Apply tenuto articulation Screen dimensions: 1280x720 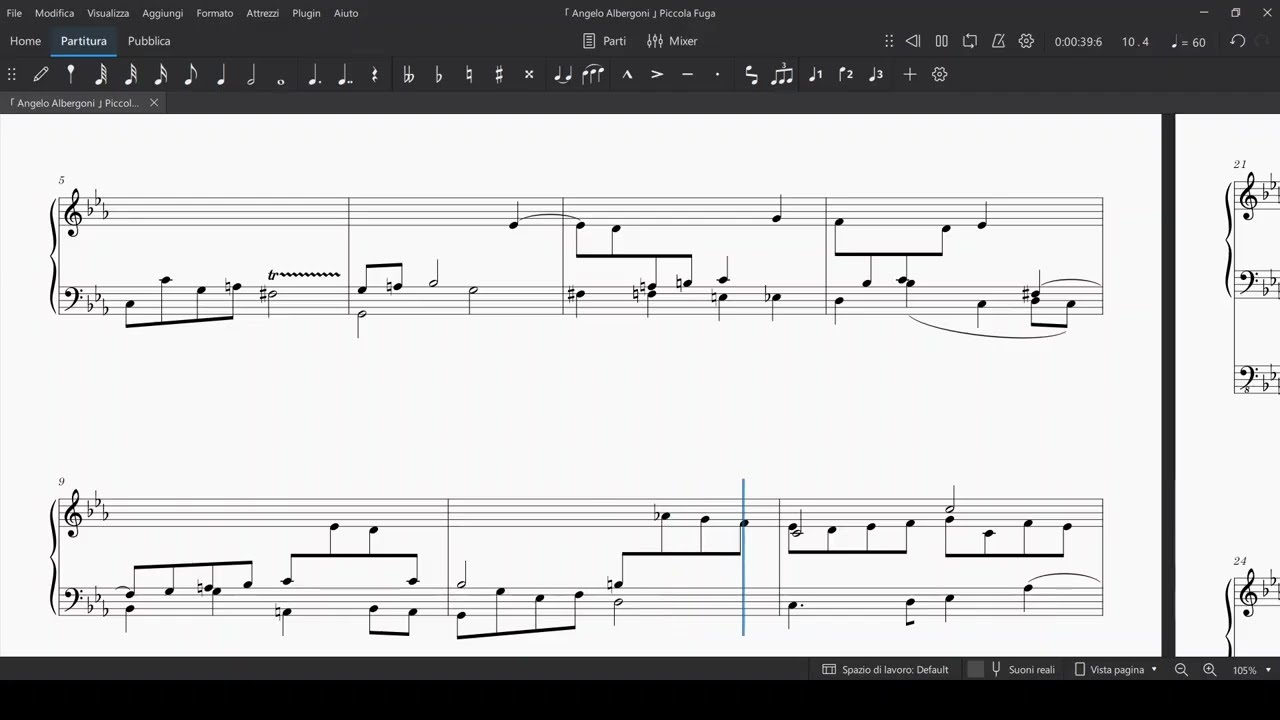pos(687,74)
